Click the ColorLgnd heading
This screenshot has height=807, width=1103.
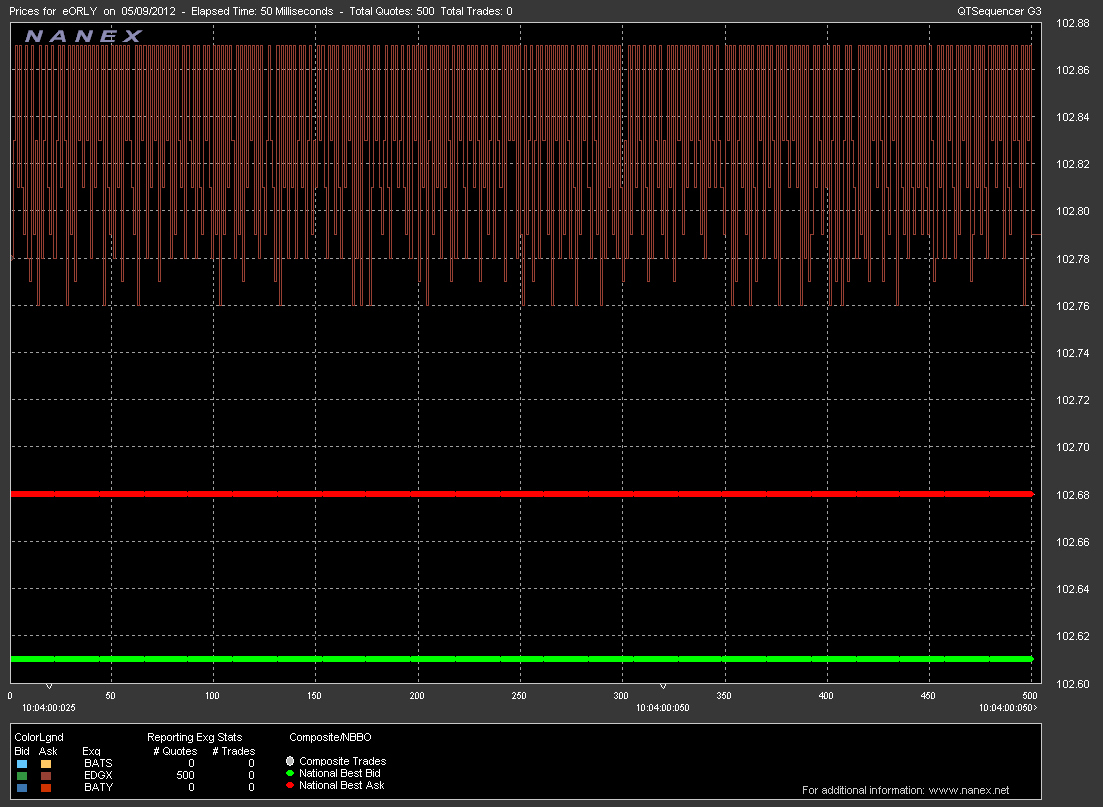tap(39, 737)
